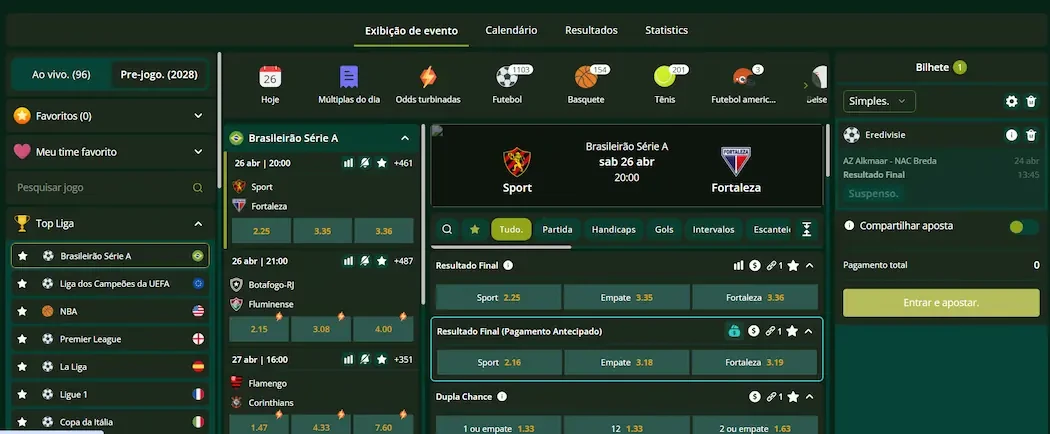Click the left sidebar vertical scrollbar
This screenshot has width=1050, height=434.
(219, 121)
